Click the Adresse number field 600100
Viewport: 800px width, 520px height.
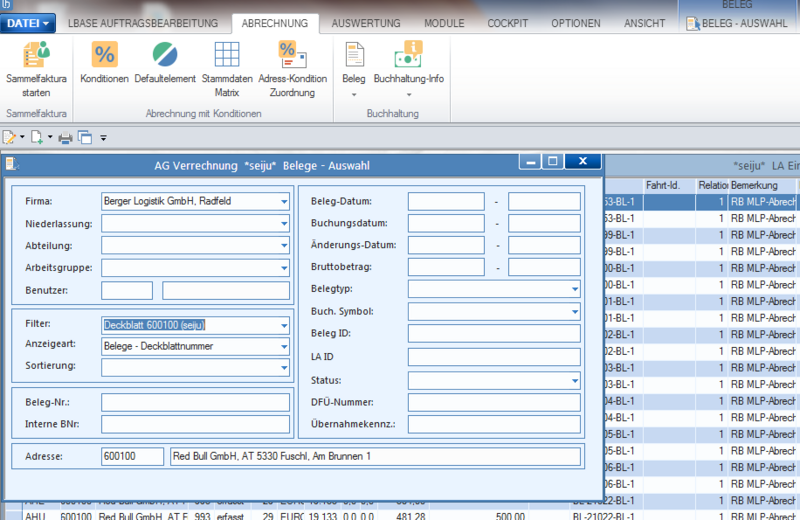(x=133, y=456)
